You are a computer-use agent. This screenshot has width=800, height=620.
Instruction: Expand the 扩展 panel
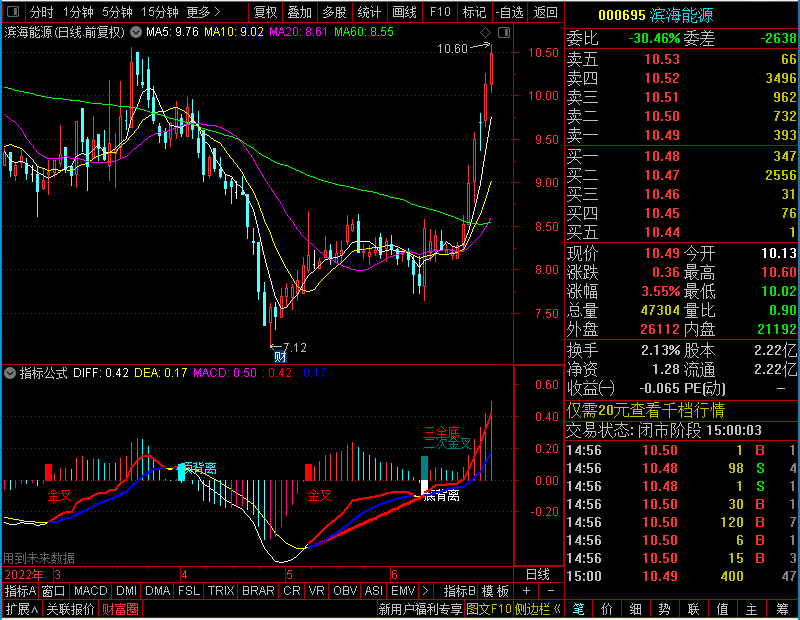(22, 609)
